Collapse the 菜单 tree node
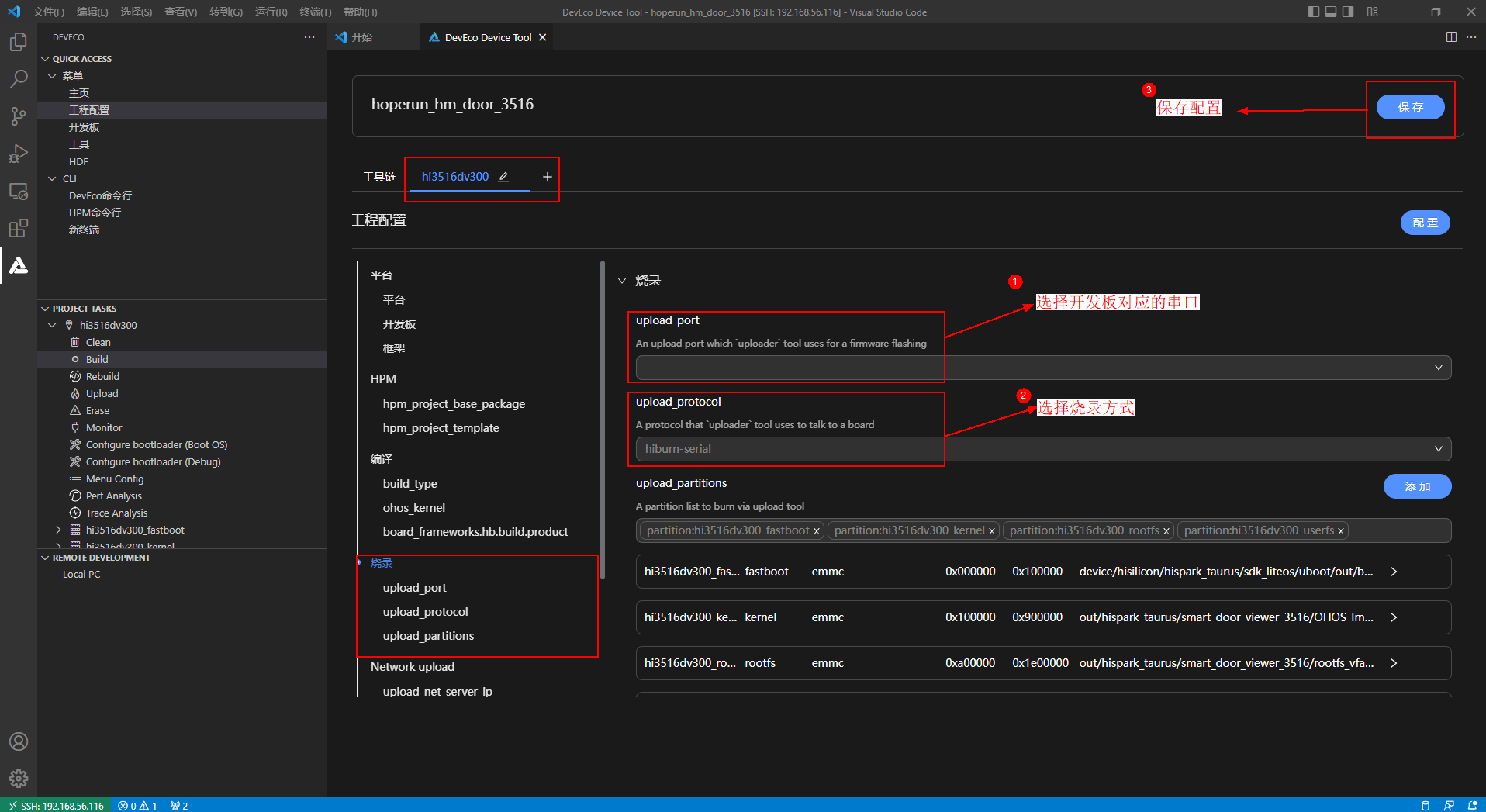1486x812 pixels. tap(53, 76)
